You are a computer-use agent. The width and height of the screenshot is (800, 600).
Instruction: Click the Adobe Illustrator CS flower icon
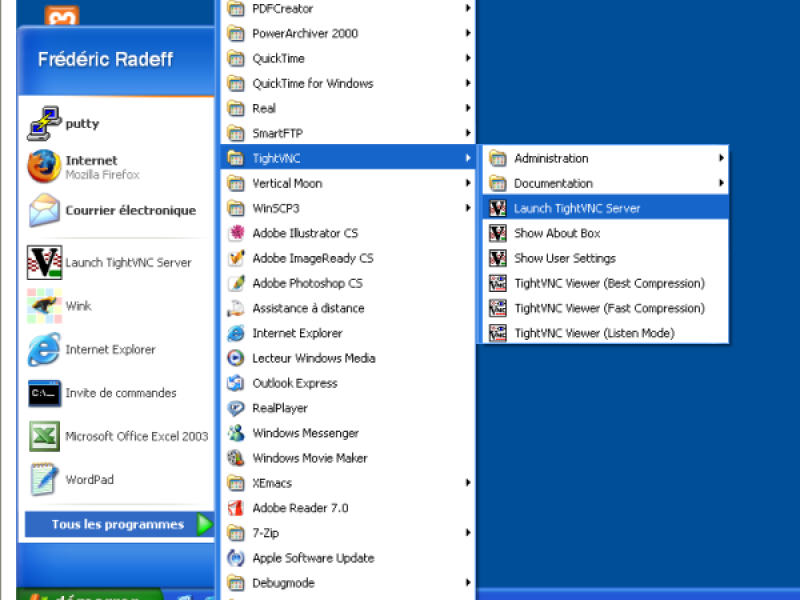[236, 233]
